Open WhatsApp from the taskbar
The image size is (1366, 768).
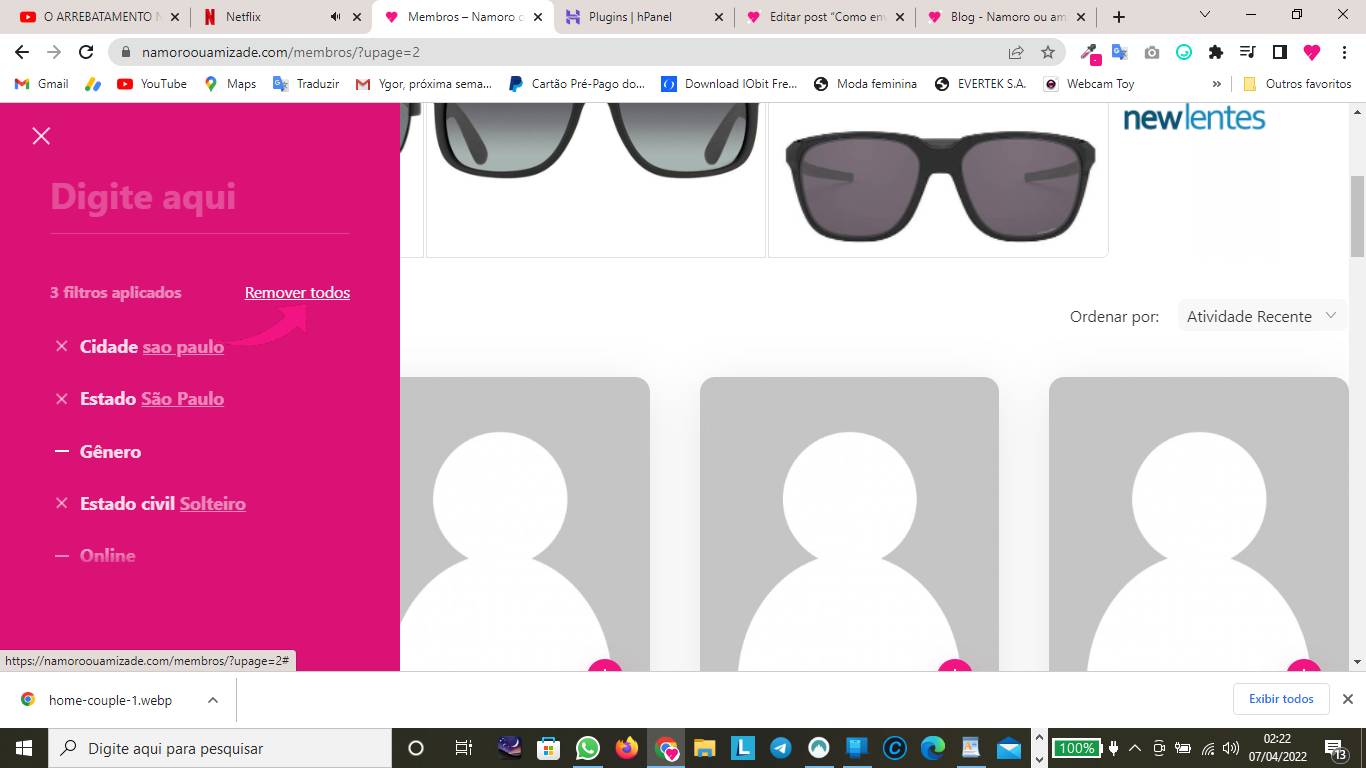588,748
